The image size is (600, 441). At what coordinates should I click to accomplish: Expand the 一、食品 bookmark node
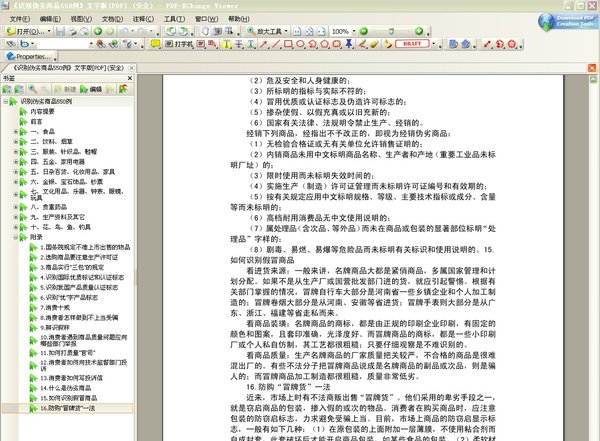pyautogui.click(x=16, y=131)
